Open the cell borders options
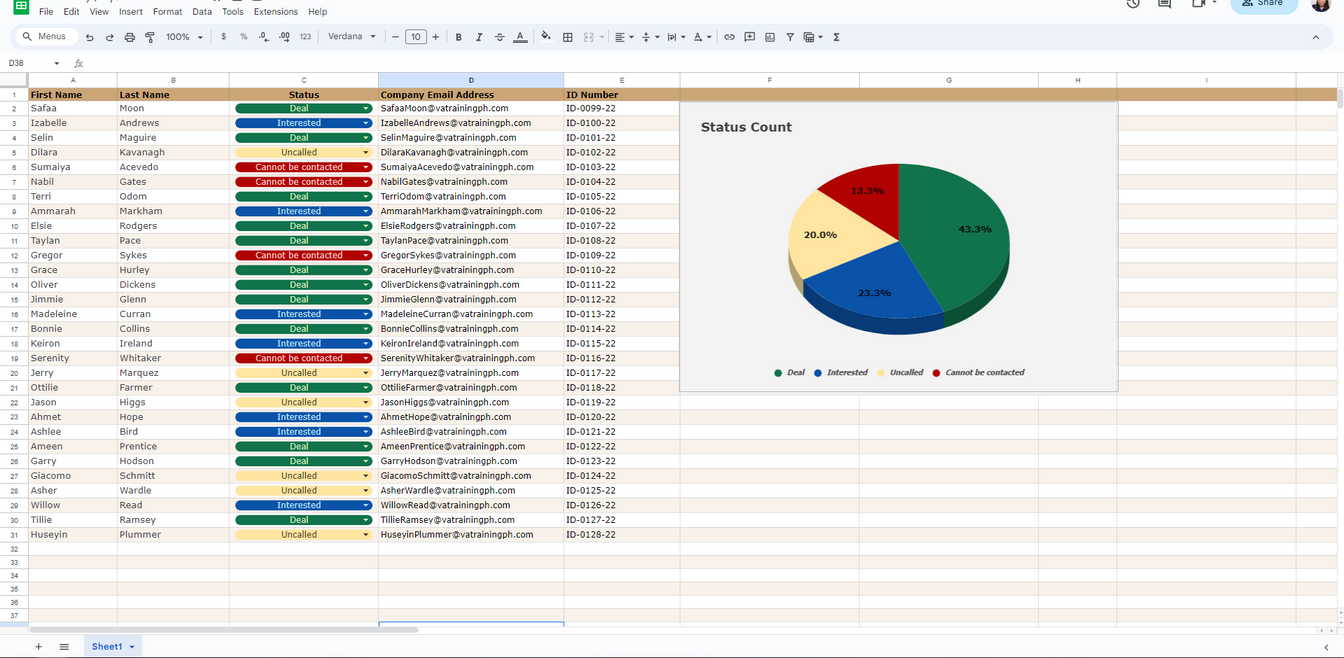This screenshot has height=658, width=1344. click(x=568, y=37)
